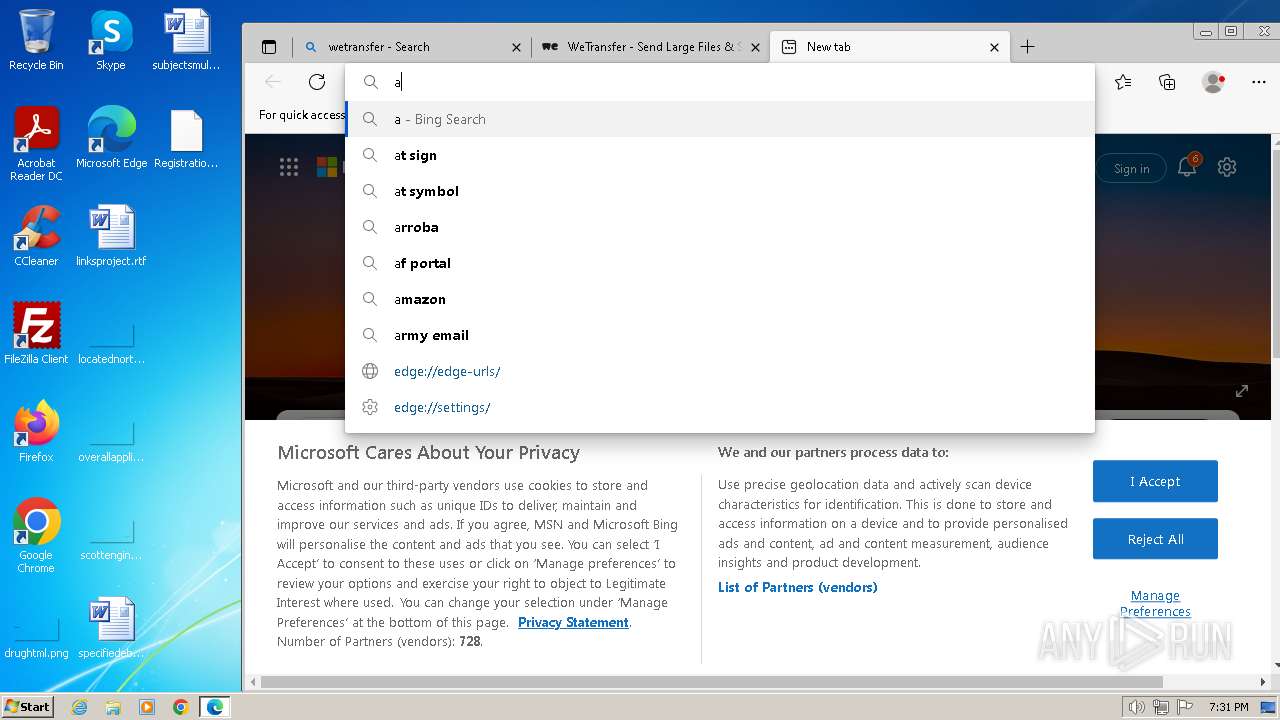Open the subjectsmul Word document
Screen dimensions: 1280x720
[186, 40]
